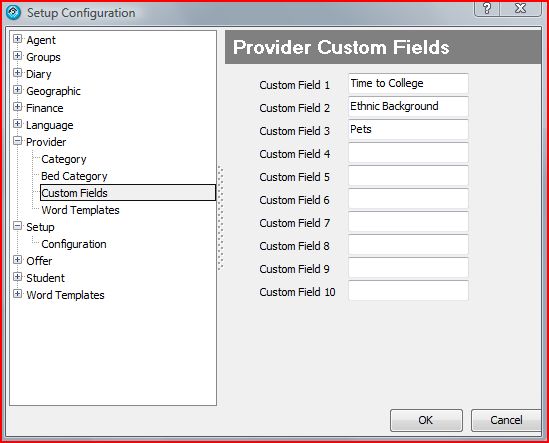The image size is (549, 443).
Task: Click the dotted splitter between panels
Action: [x=220, y=218]
